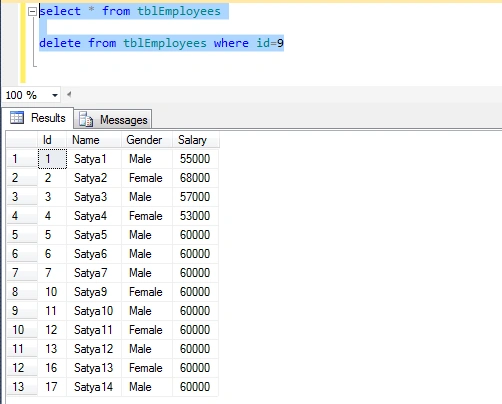This screenshot has width=502, height=404.
Task: Select row header number 13
Action: click(22, 387)
